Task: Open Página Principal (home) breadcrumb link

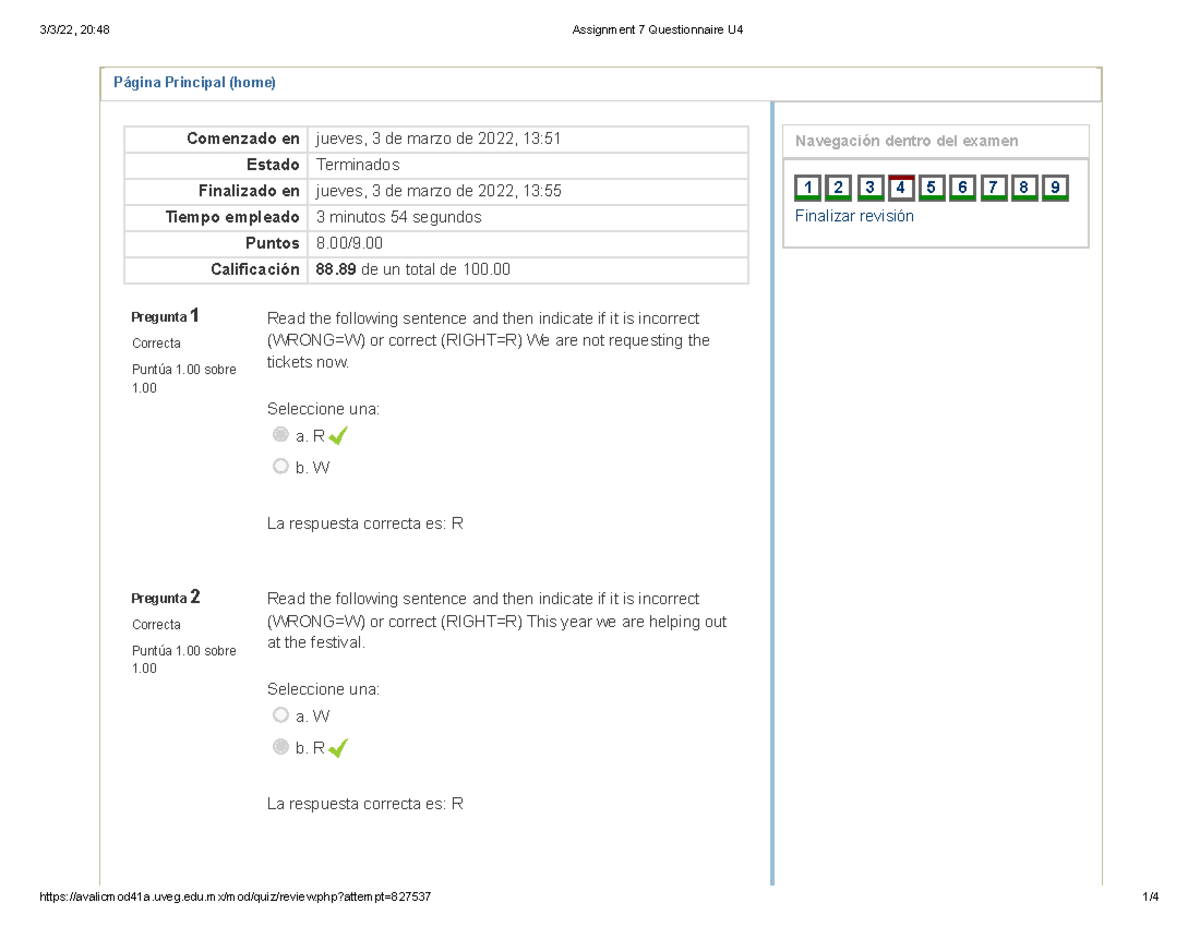Action: (193, 84)
